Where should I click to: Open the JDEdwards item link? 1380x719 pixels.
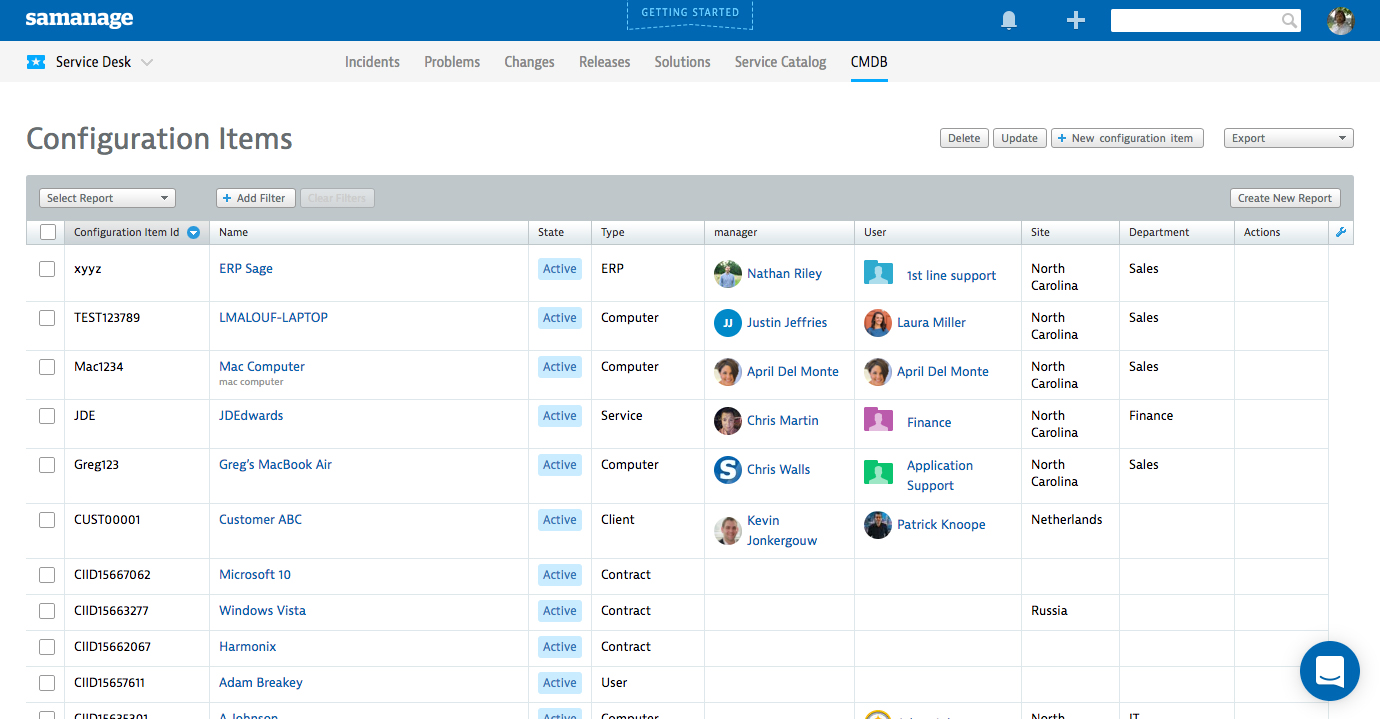251,416
